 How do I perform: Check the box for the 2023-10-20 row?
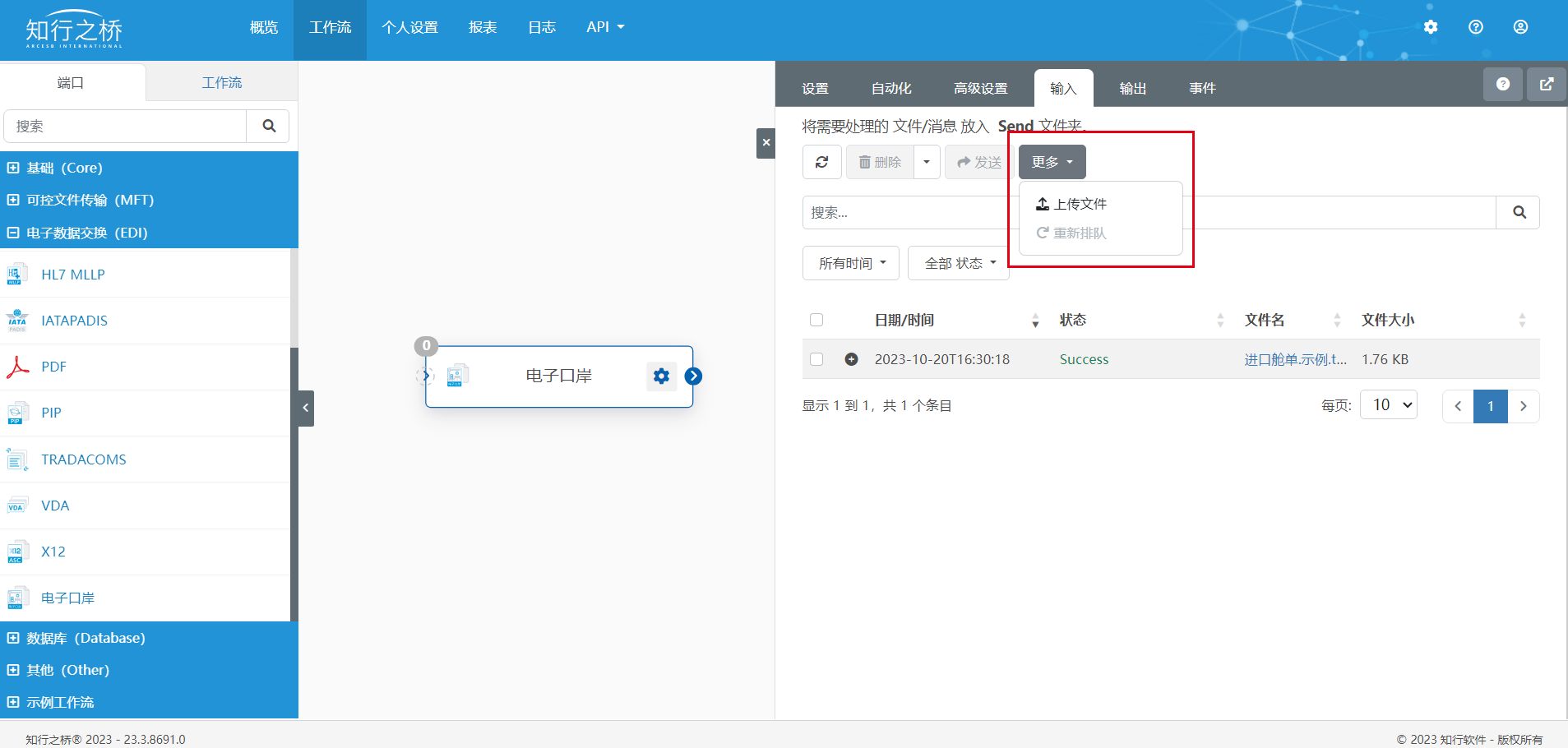coord(816,359)
